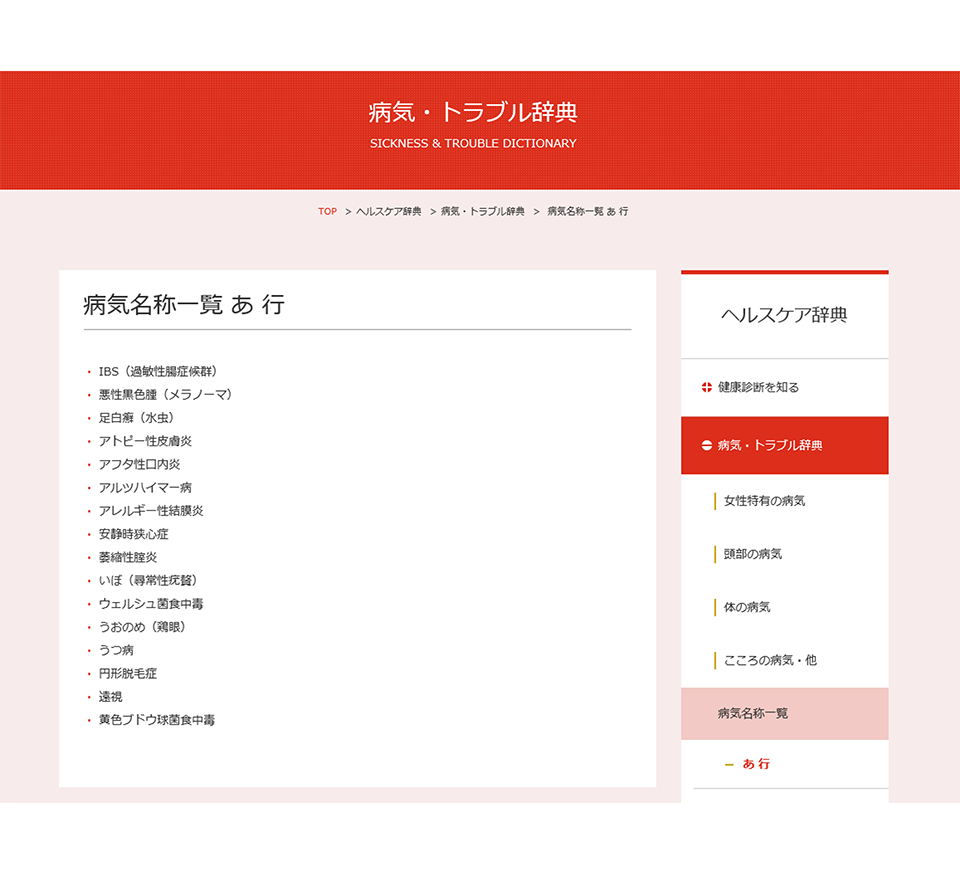Go to 病気・トラブル辞典 breadcrumb link
Viewport: 960px width, 874px height.
pyautogui.click(x=482, y=211)
